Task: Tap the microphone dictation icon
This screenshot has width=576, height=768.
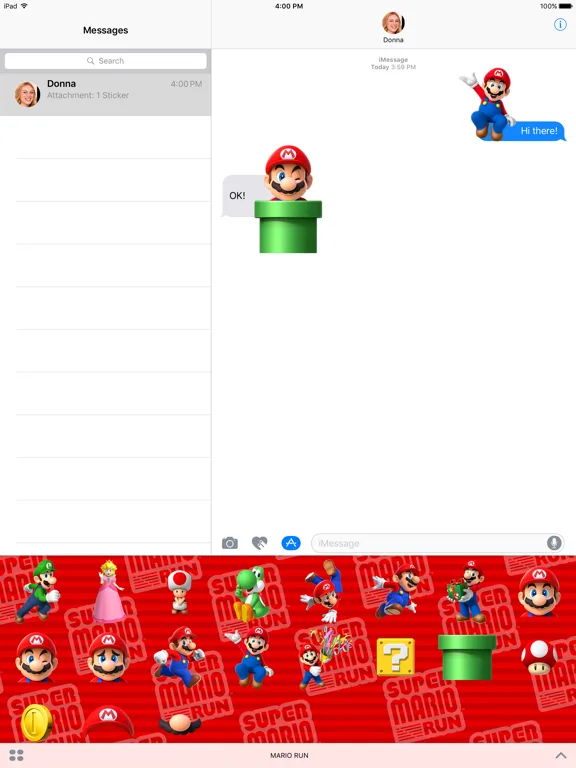Action: [x=554, y=543]
